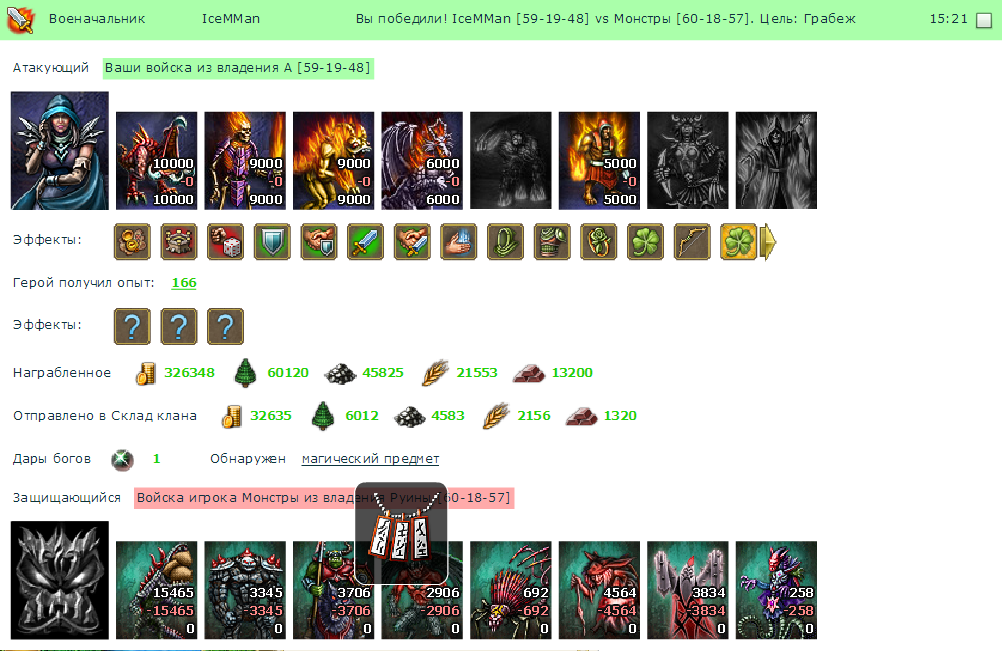Click the dog tags magic item
The height and width of the screenshot is (651, 1002).
pyautogui.click(x=401, y=533)
